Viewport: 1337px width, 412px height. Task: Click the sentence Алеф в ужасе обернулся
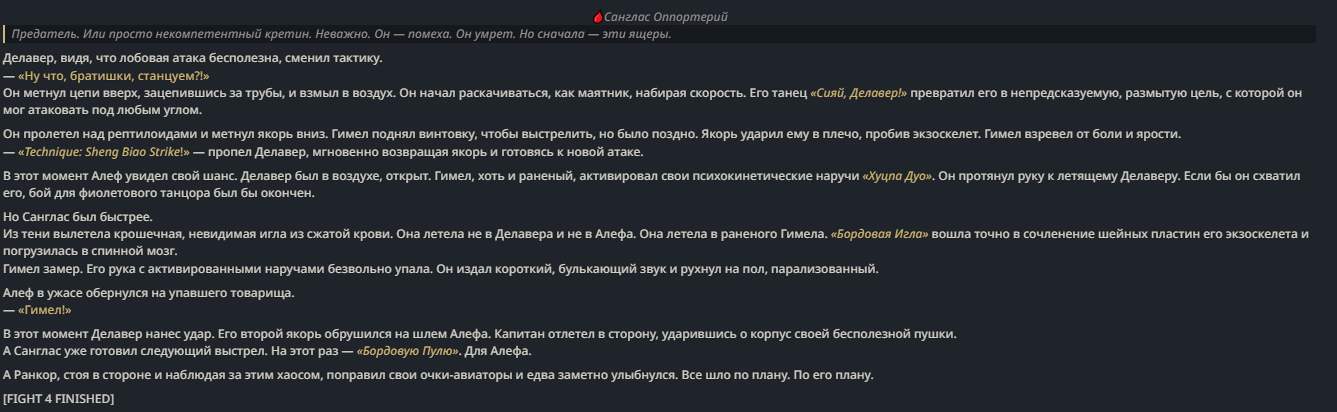149,293
